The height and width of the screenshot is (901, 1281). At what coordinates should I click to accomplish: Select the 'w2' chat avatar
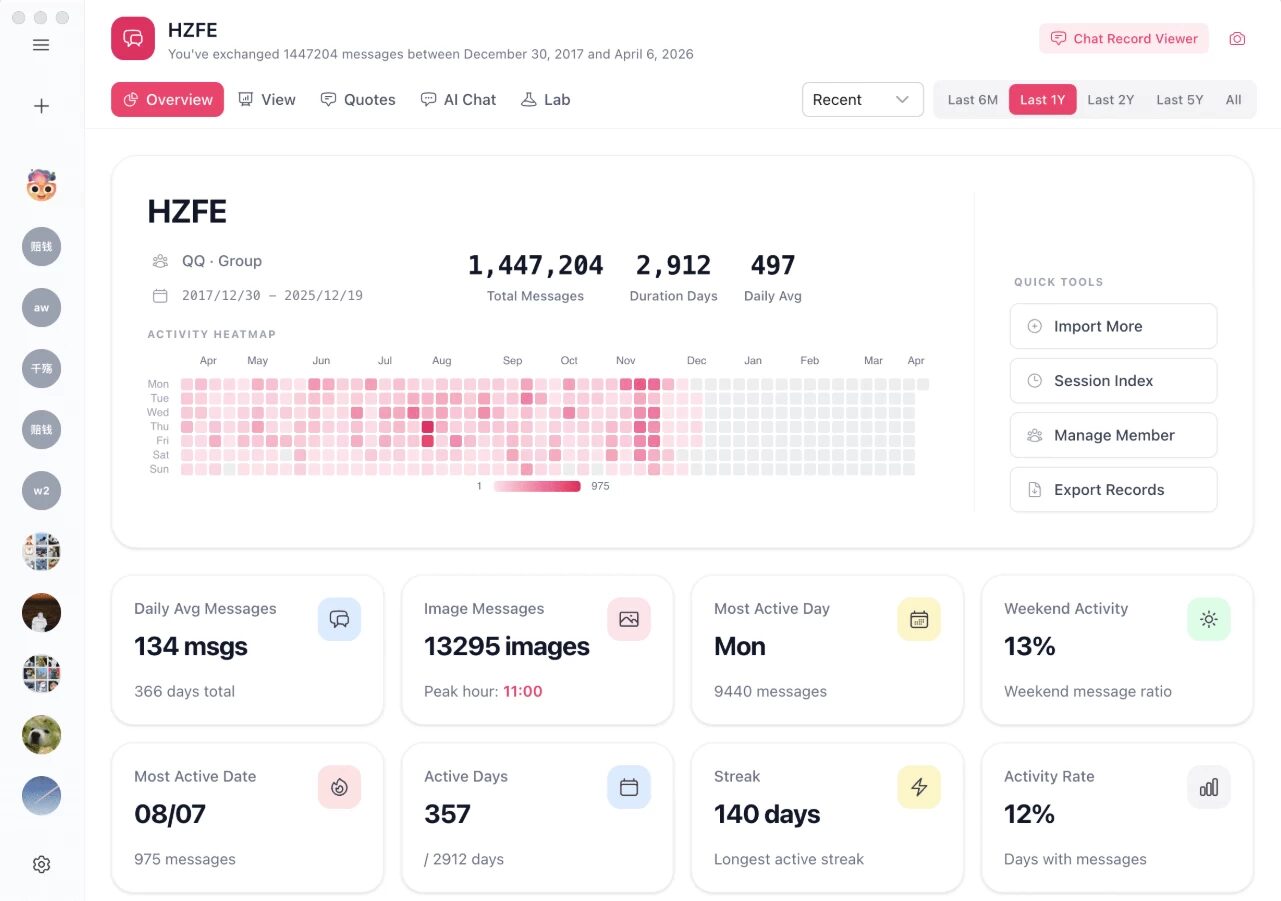(x=41, y=491)
